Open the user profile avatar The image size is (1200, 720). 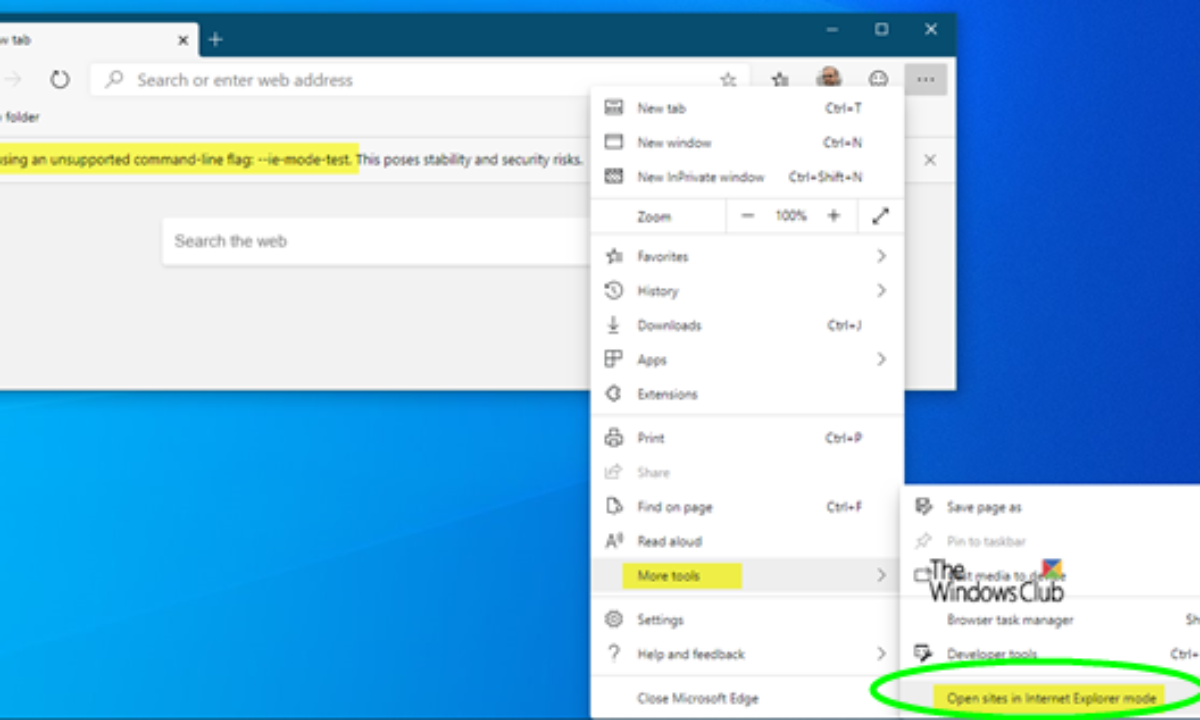(x=828, y=79)
